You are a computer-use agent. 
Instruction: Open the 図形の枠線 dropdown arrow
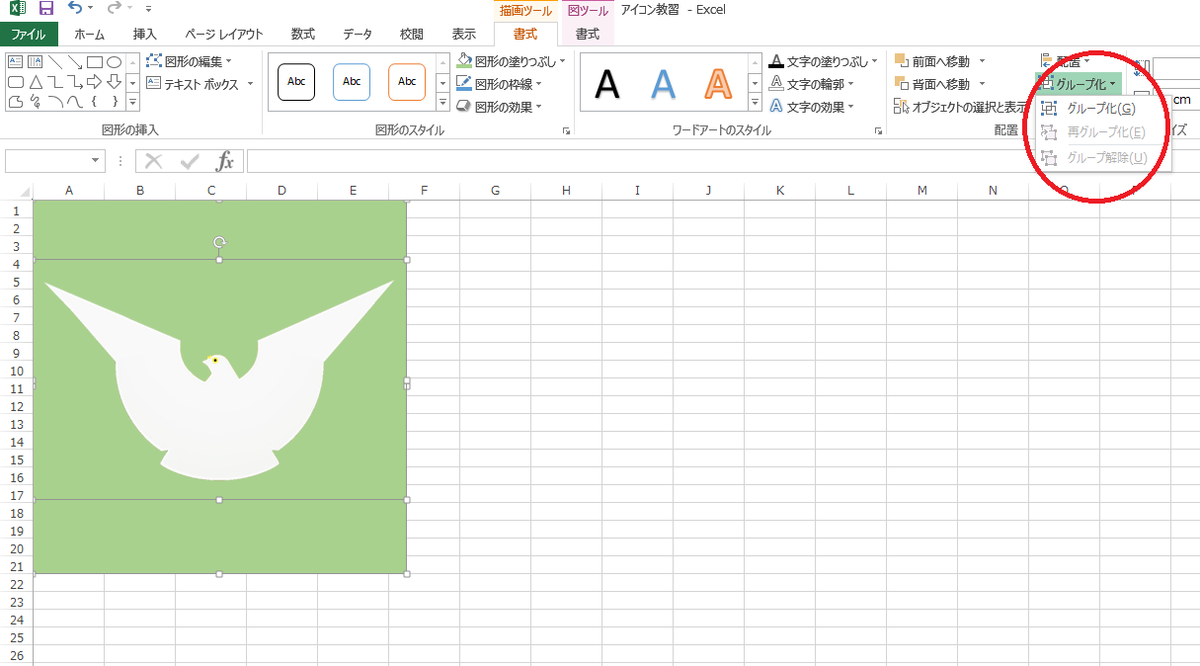click(538, 84)
